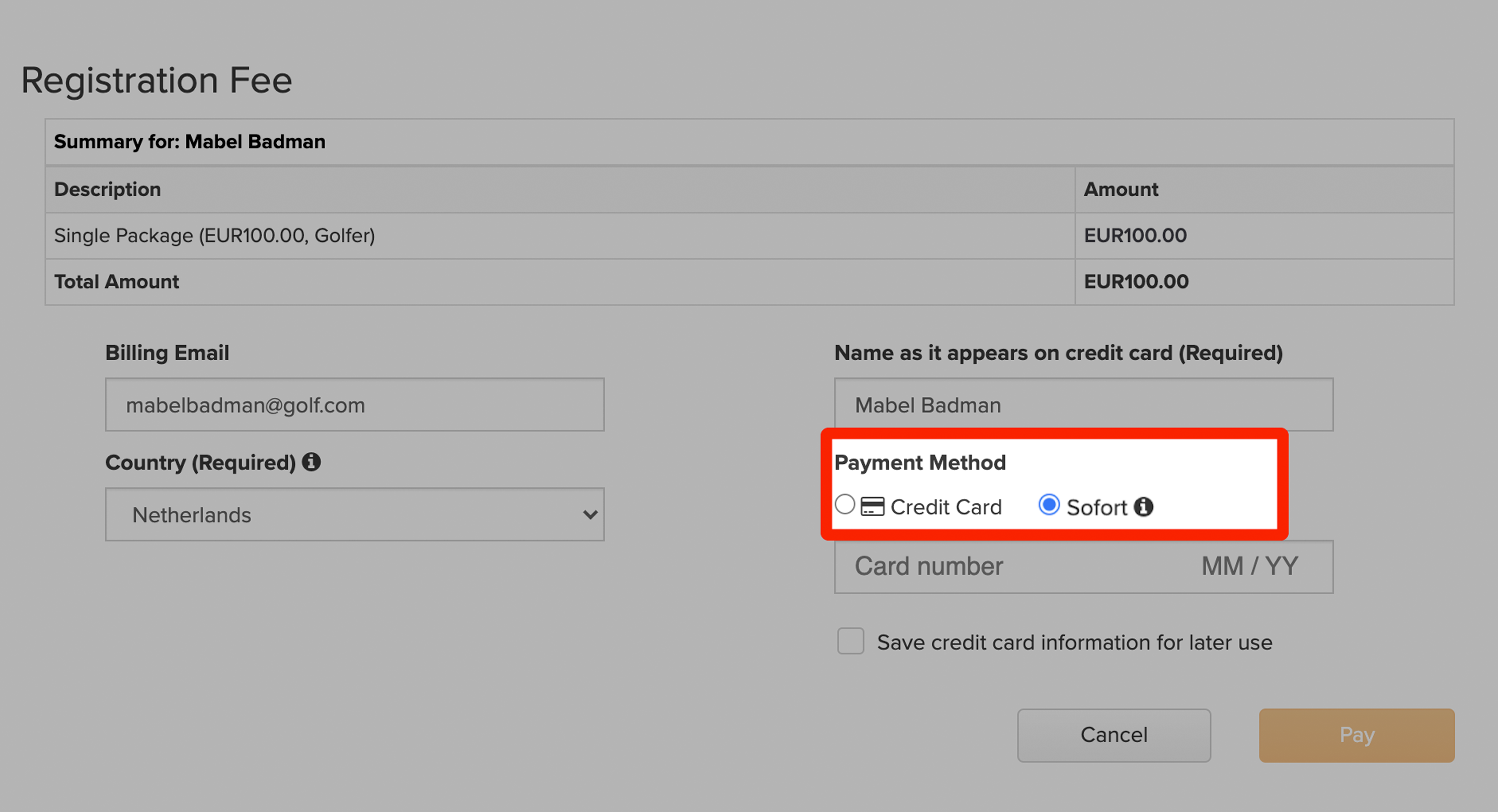Viewport: 1498px width, 812px height.
Task: Click the Total Amount EUR100.00 cell
Action: (x=1265, y=281)
